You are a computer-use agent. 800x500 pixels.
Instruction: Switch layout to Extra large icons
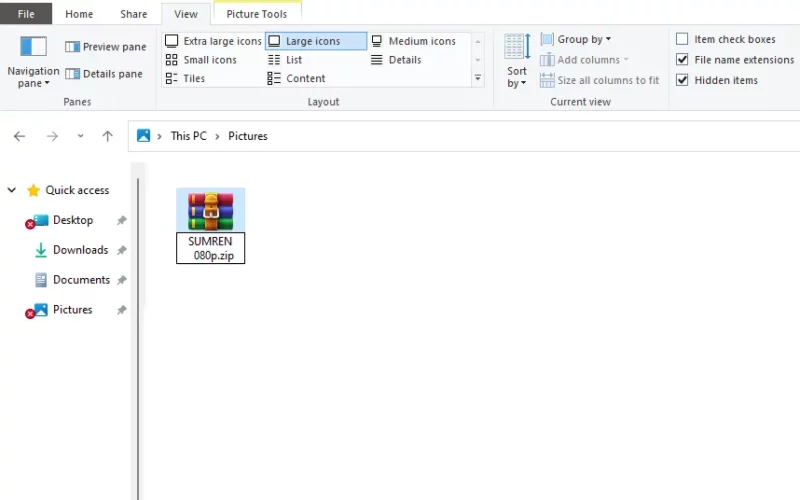pos(213,41)
